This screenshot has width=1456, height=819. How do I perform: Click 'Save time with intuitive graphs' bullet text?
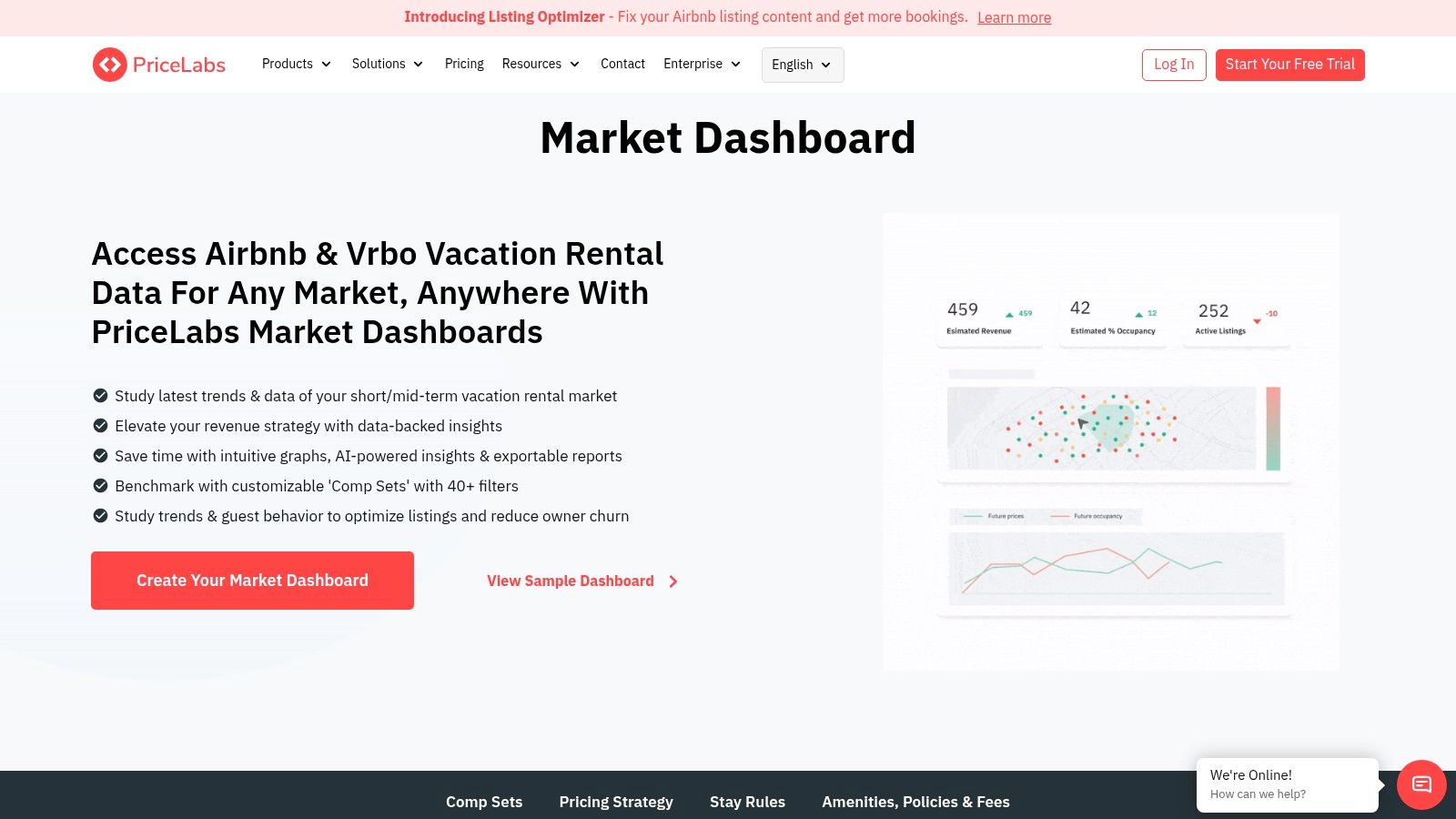click(x=369, y=456)
